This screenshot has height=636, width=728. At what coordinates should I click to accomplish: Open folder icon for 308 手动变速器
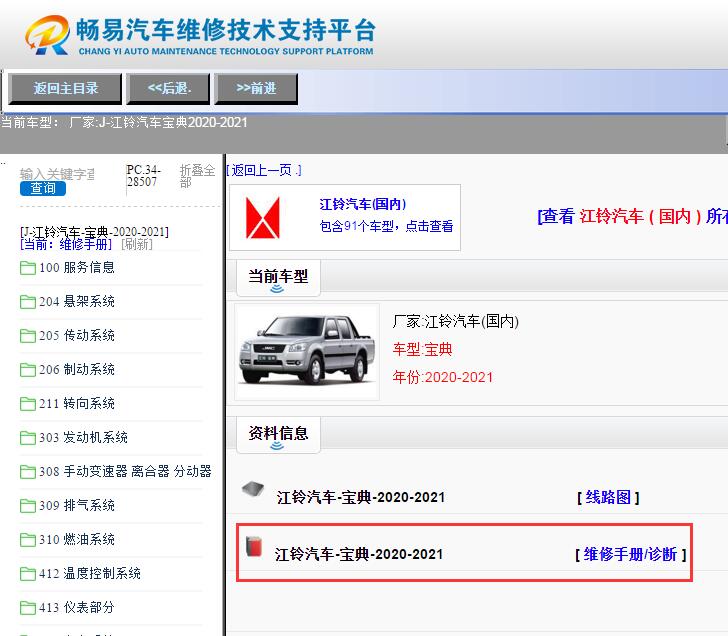pos(28,472)
